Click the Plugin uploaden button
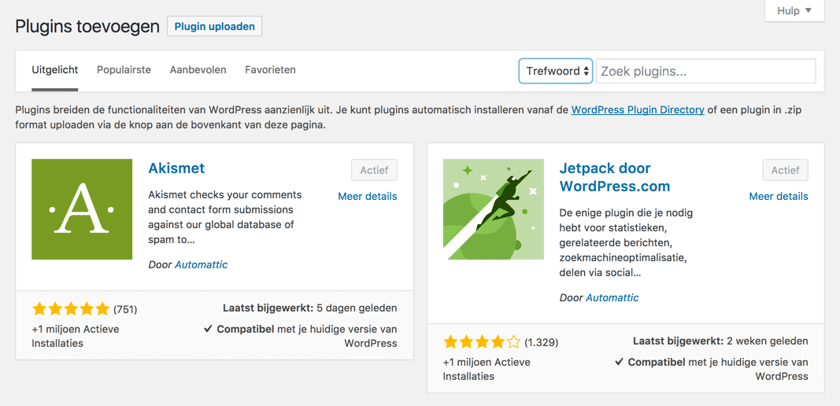The image size is (840, 406). click(215, 26)
